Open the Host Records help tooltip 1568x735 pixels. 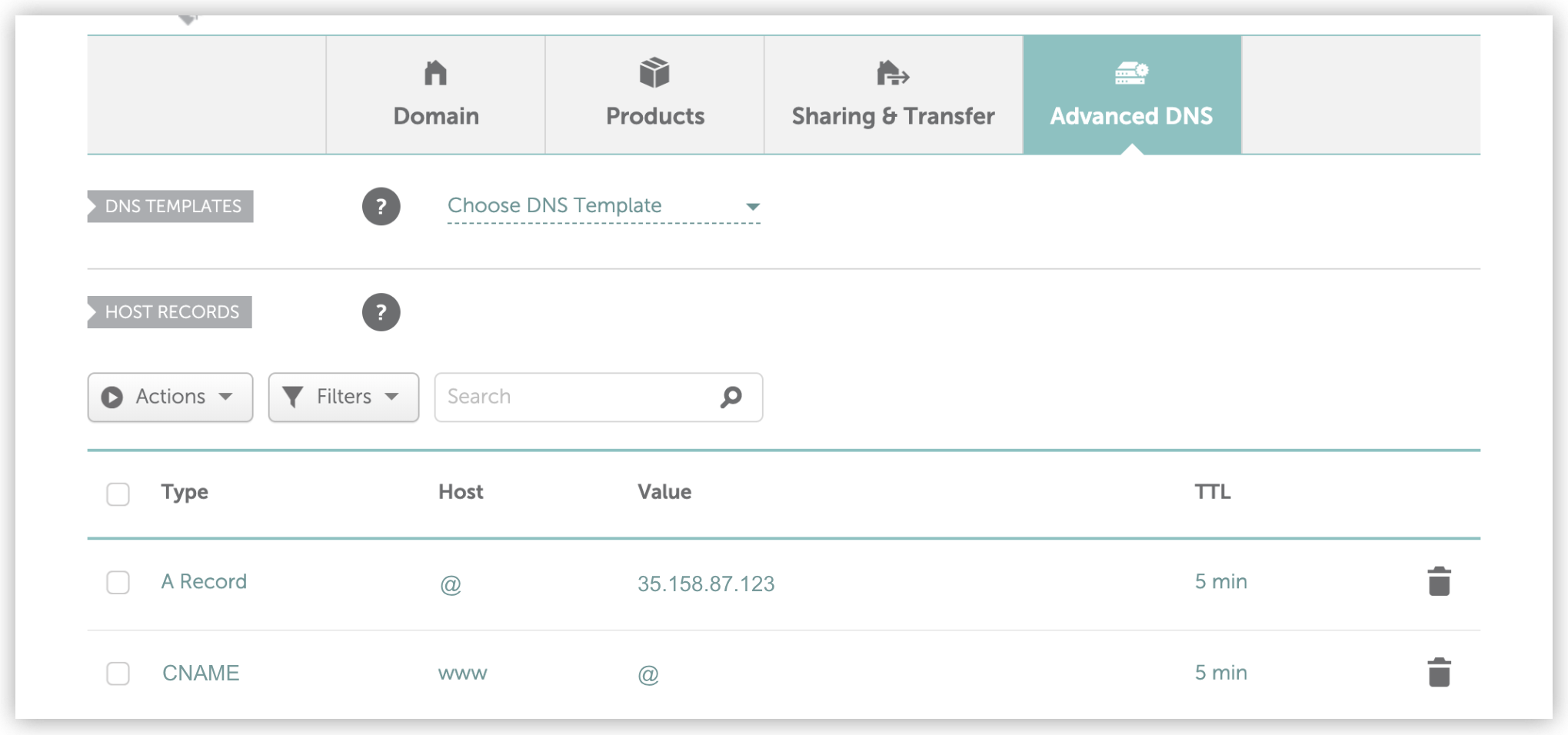[x=381, y=312]
